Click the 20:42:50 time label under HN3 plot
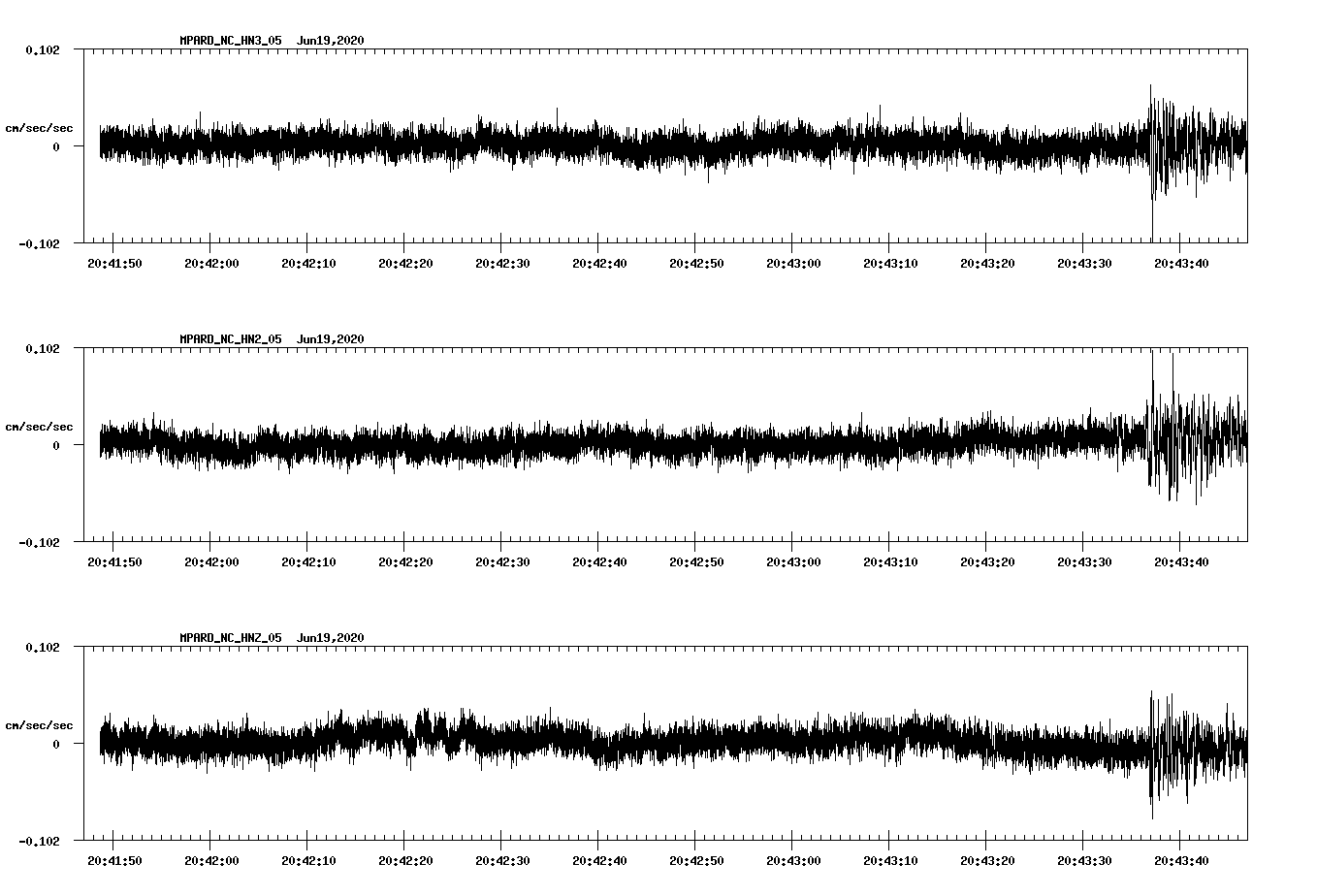Image resolution: width=1317 pixels, height=896 pixels. pos(696,263)
